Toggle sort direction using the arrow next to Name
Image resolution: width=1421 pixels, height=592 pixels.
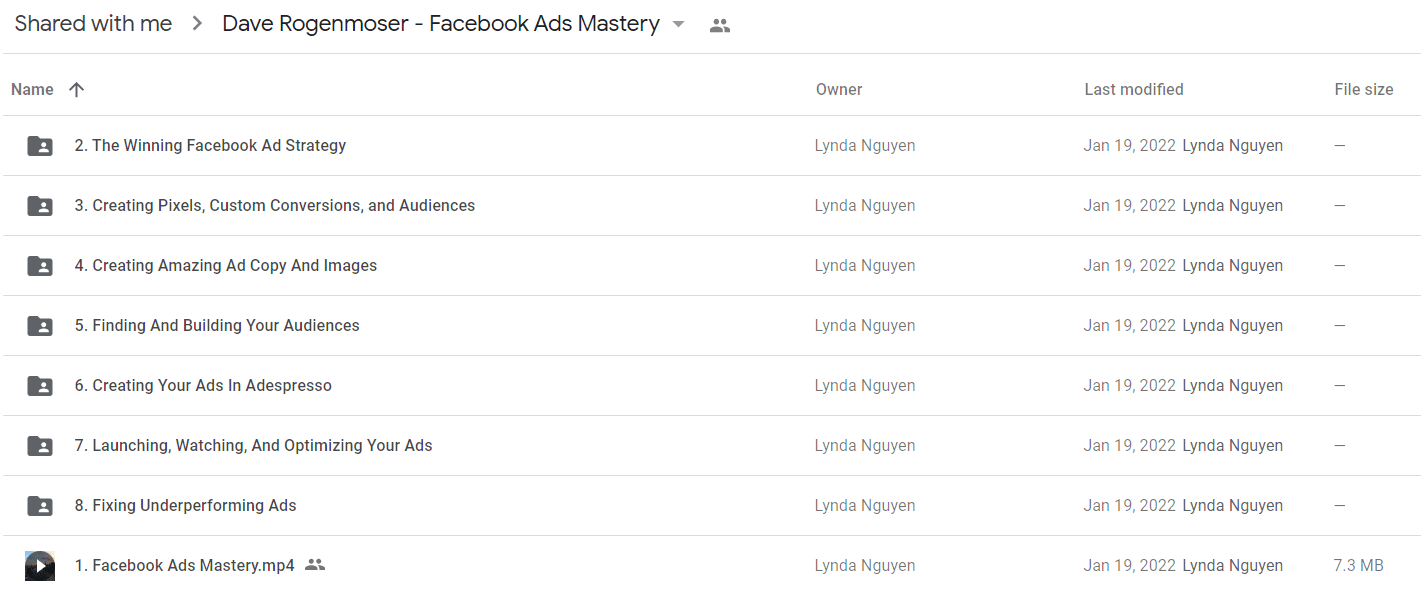coord(76,89)
